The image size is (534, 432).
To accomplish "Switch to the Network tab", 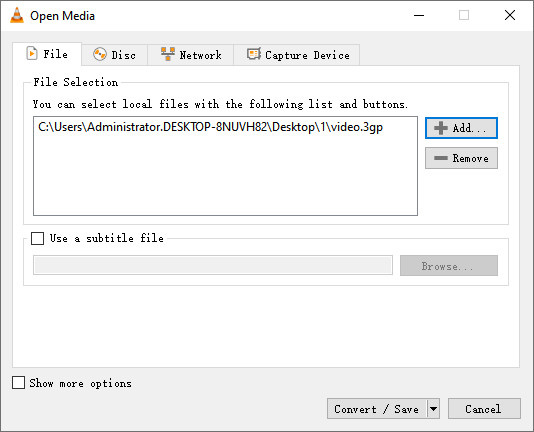I will (191, 55).
